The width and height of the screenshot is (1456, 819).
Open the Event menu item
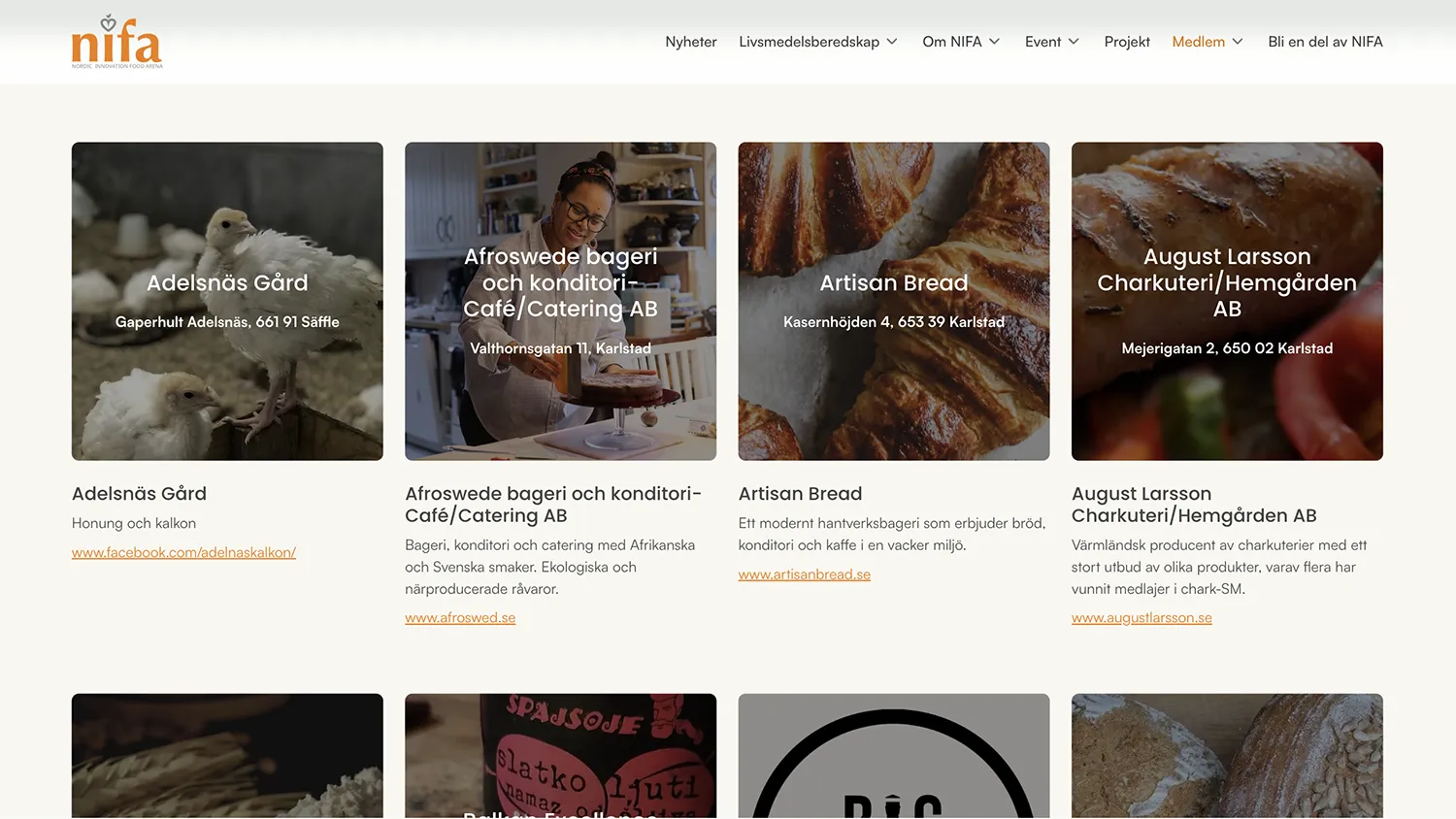coord(1042,42)
